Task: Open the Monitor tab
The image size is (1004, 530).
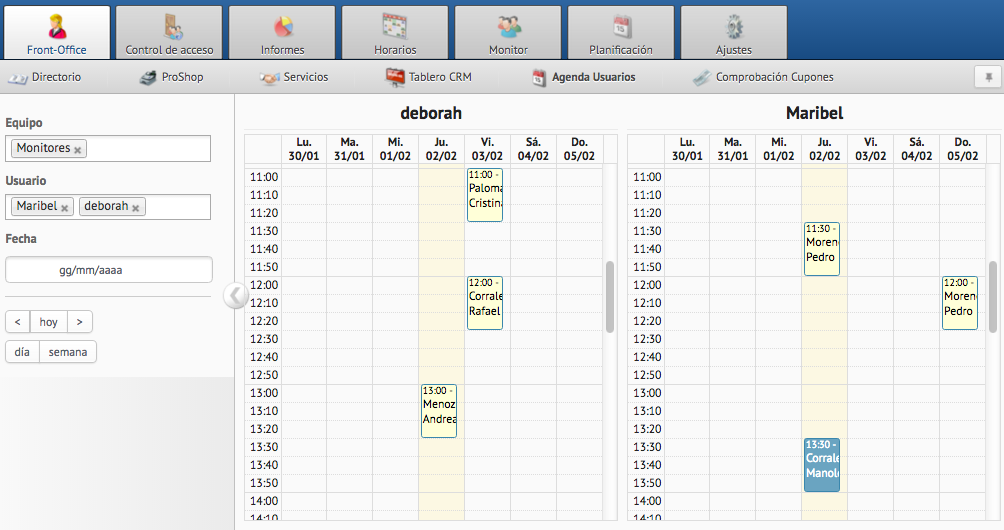Action: [508, 33]
